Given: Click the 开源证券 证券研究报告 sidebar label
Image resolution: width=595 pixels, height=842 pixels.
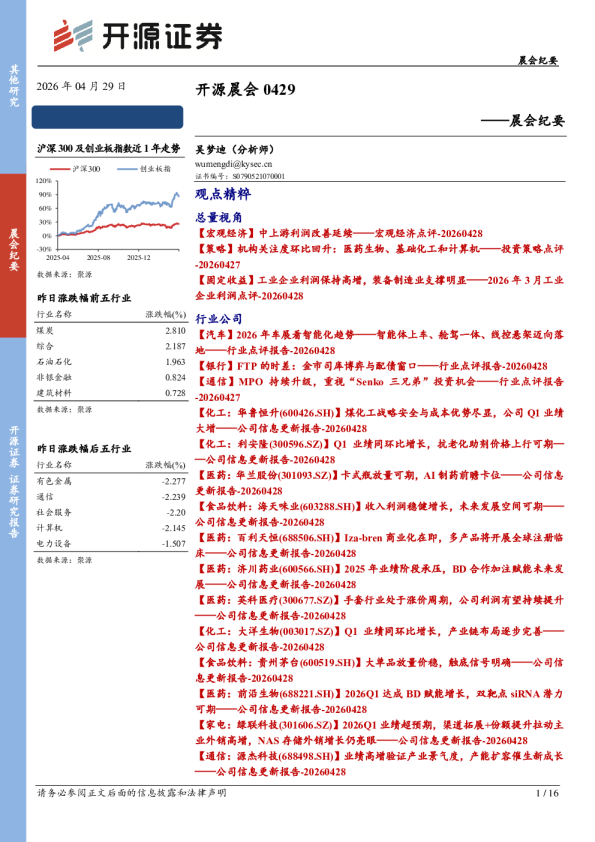Looking at the screenshot, I should [13, 482].
